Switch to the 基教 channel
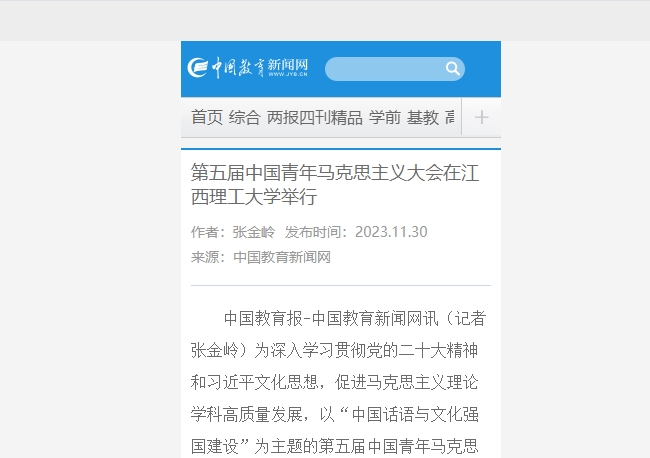650x458 pixels. (x=422, y=117)
